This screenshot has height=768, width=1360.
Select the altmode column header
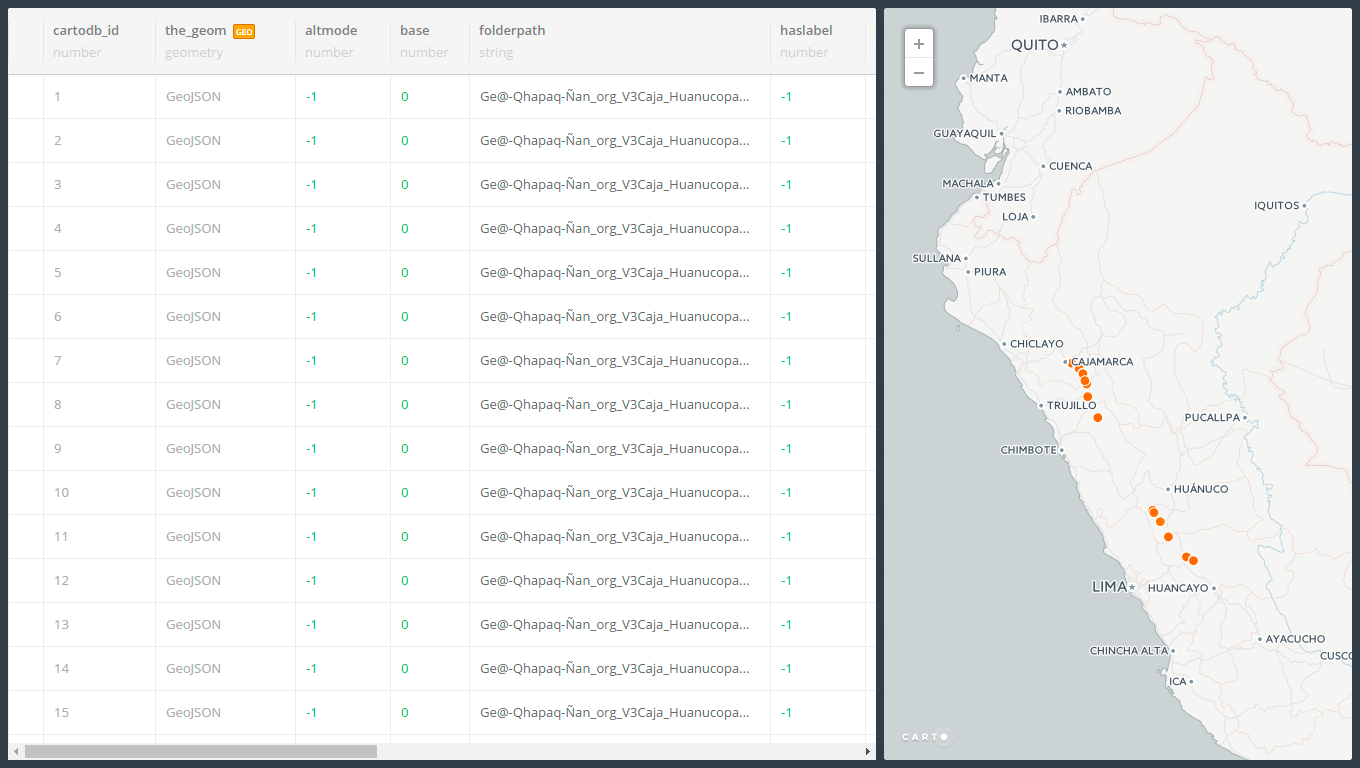click(331, 30)
